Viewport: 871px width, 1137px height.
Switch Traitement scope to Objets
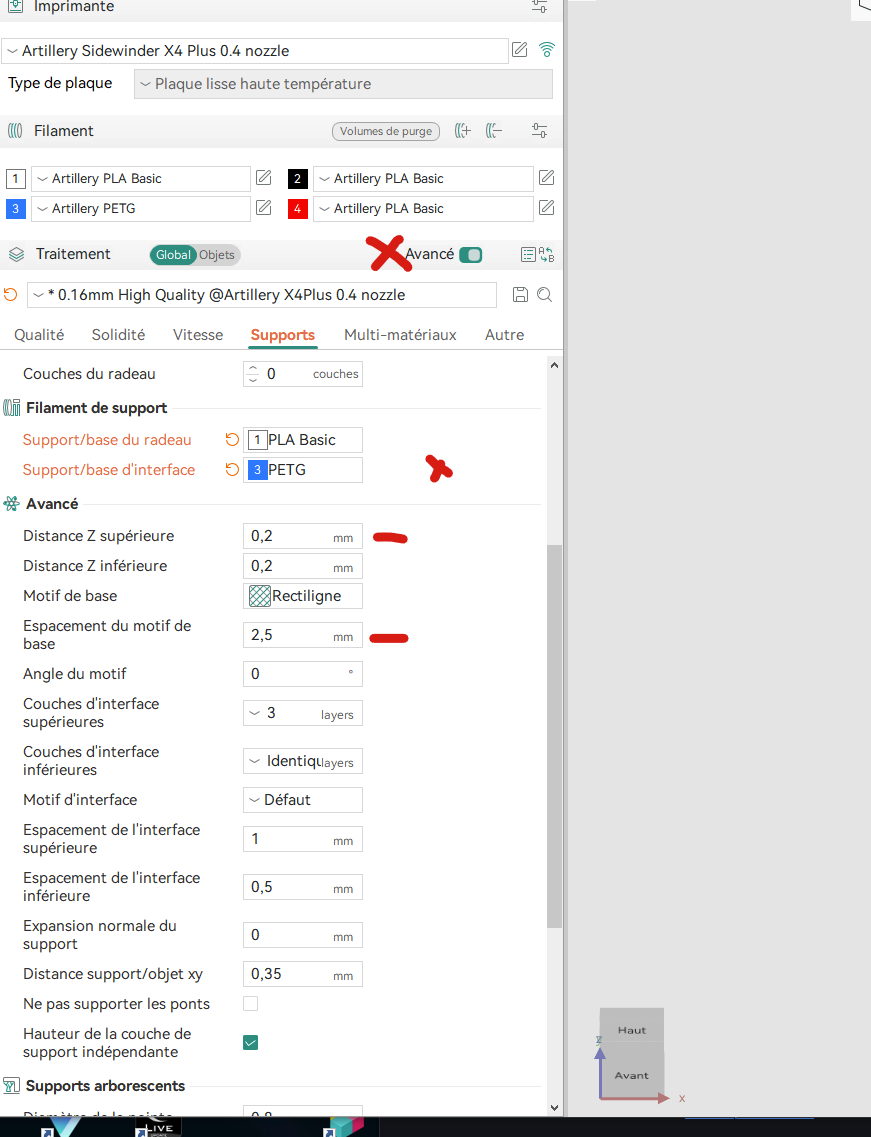(217, 255)
